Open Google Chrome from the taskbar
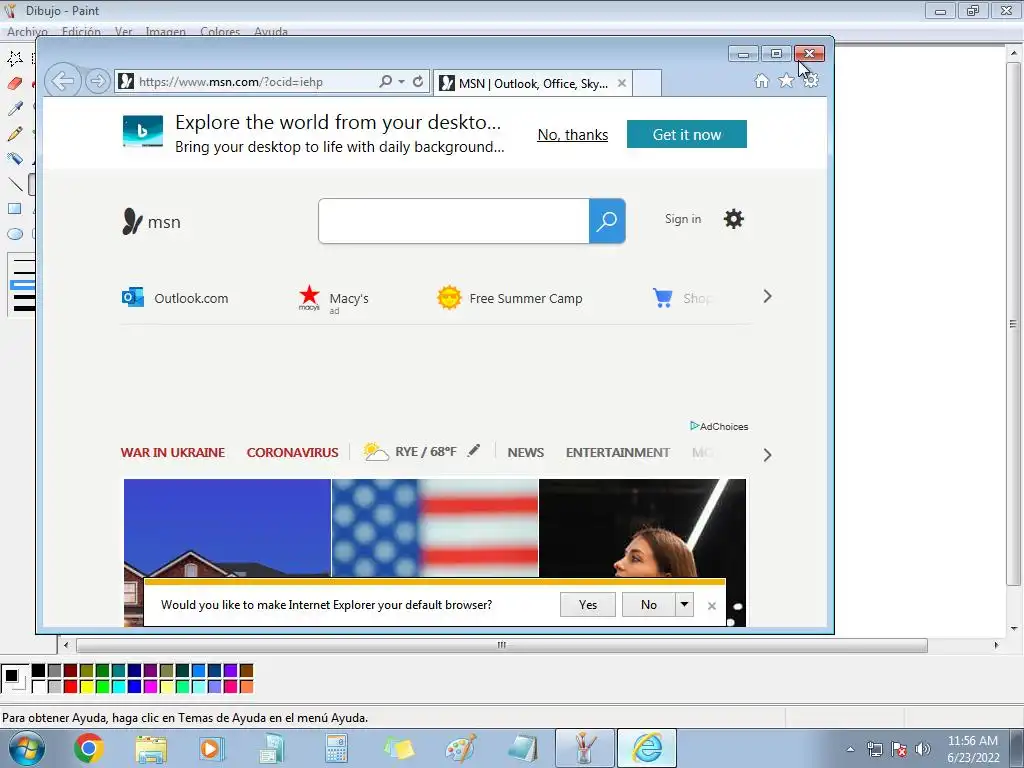Screen dimensions: 1024x768 tap(89, 748)
